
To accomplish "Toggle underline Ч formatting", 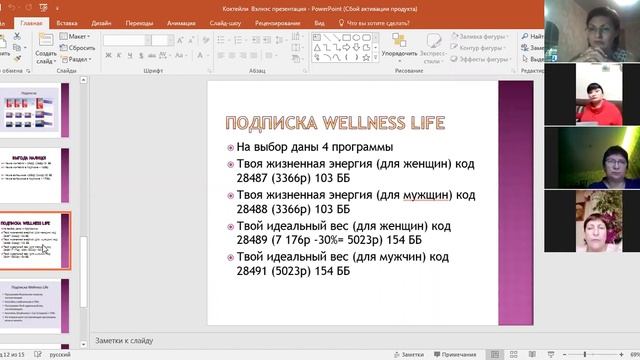I will pos(130,56).
